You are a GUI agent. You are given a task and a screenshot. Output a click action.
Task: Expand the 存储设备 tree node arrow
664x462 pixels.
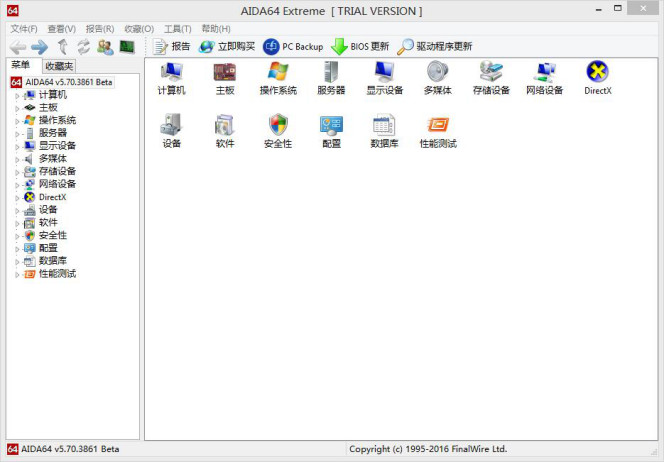click(17, 172)
